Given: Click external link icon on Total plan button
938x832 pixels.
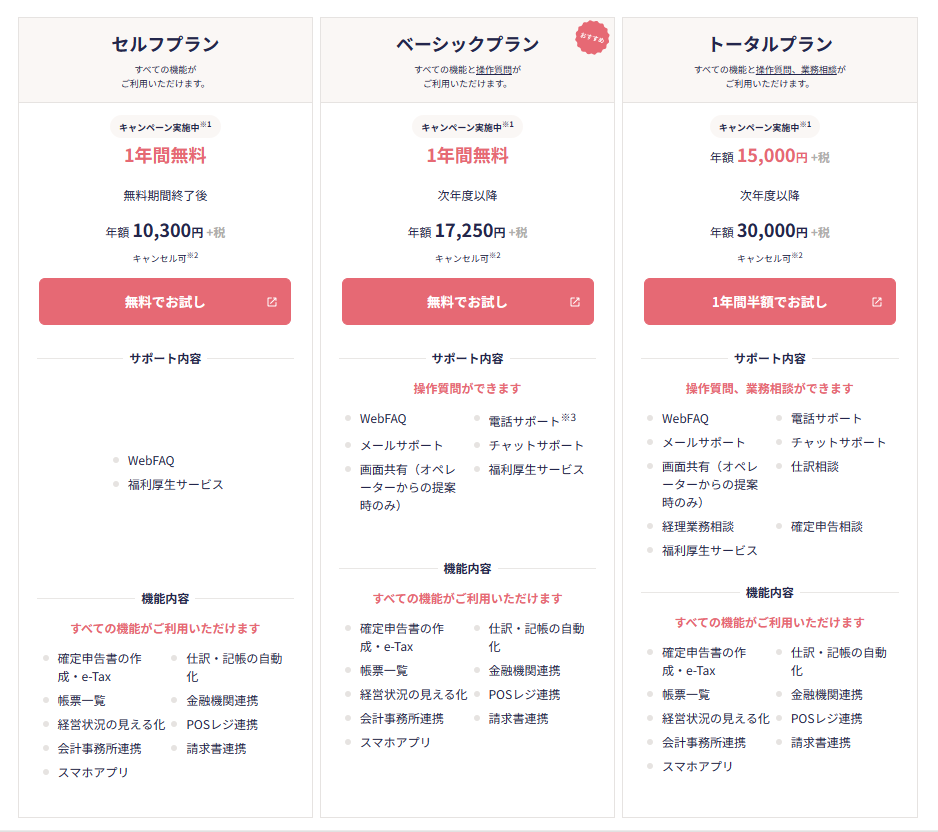Looking at the screenshot, I should coord(877,302).
